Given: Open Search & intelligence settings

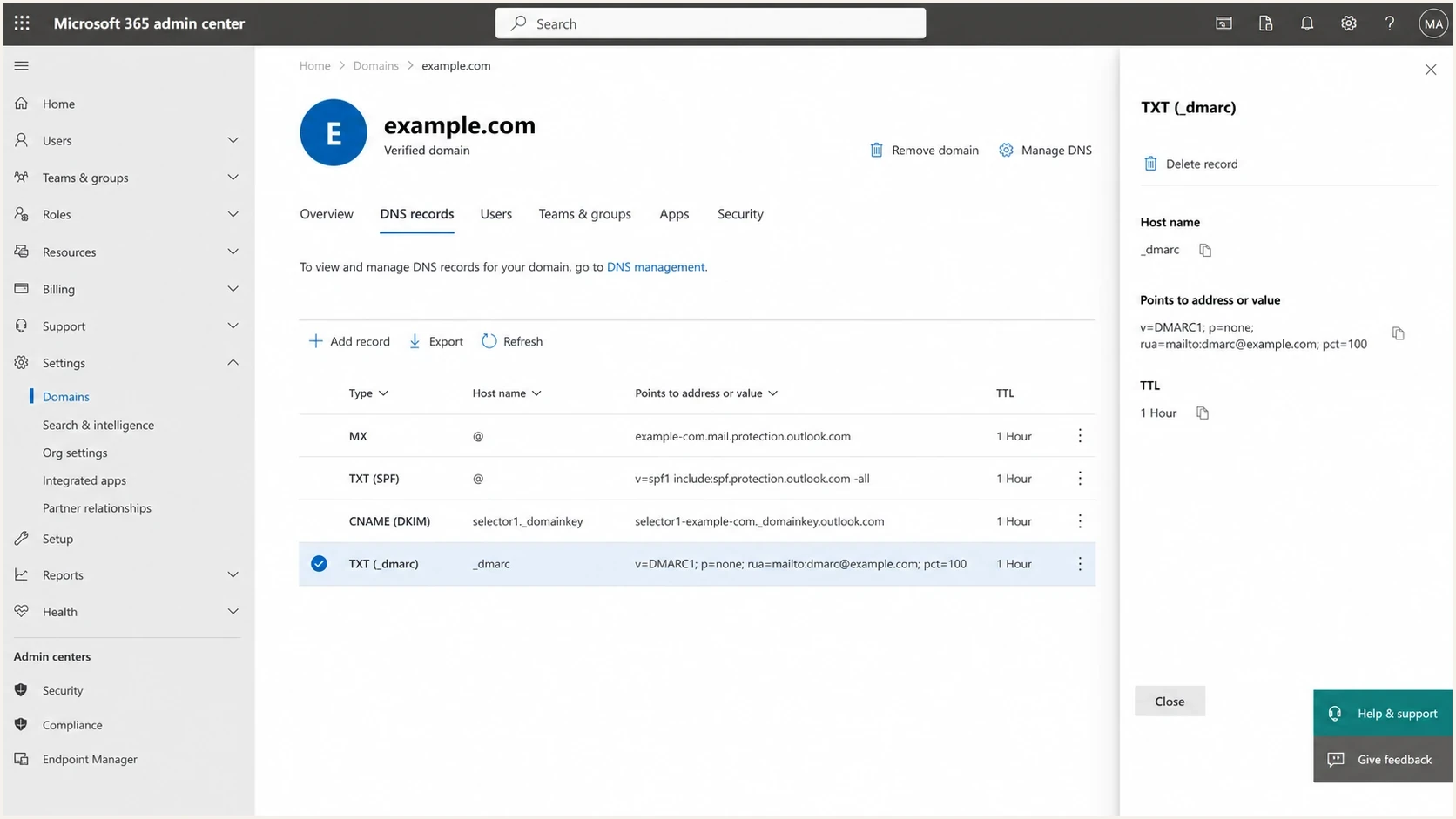Looking at the screenshot, I should (98, 425).
